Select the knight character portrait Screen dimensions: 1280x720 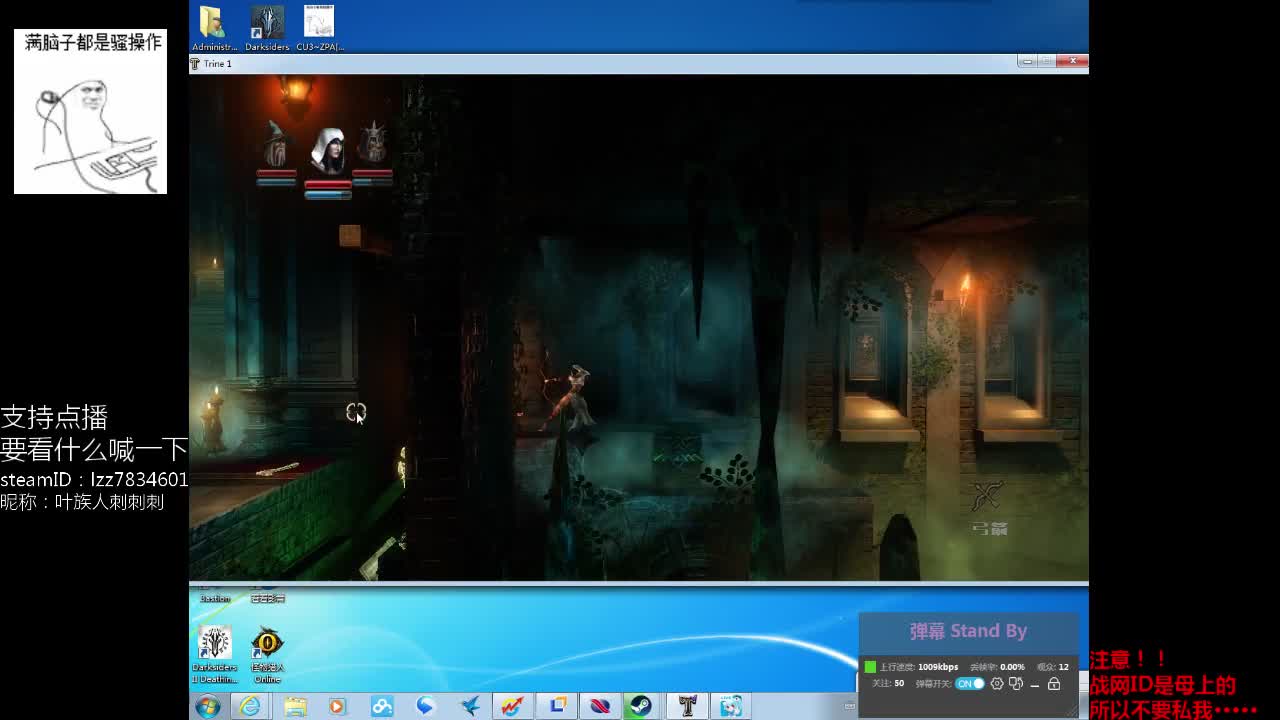(x=373, y=143)
